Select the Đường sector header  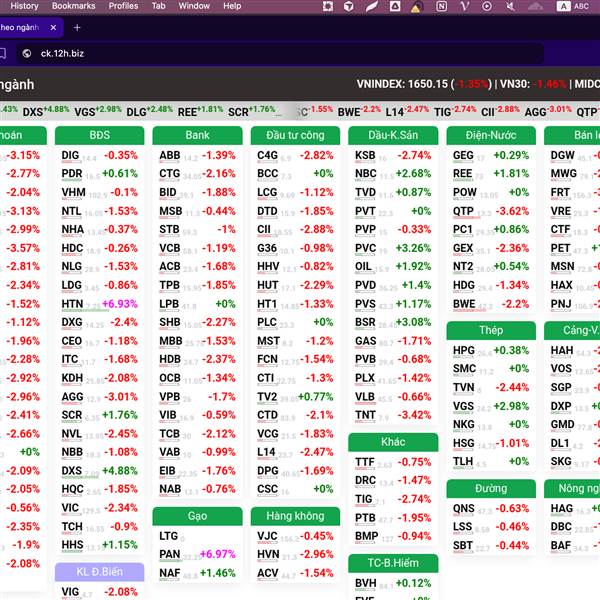(491, 489)
